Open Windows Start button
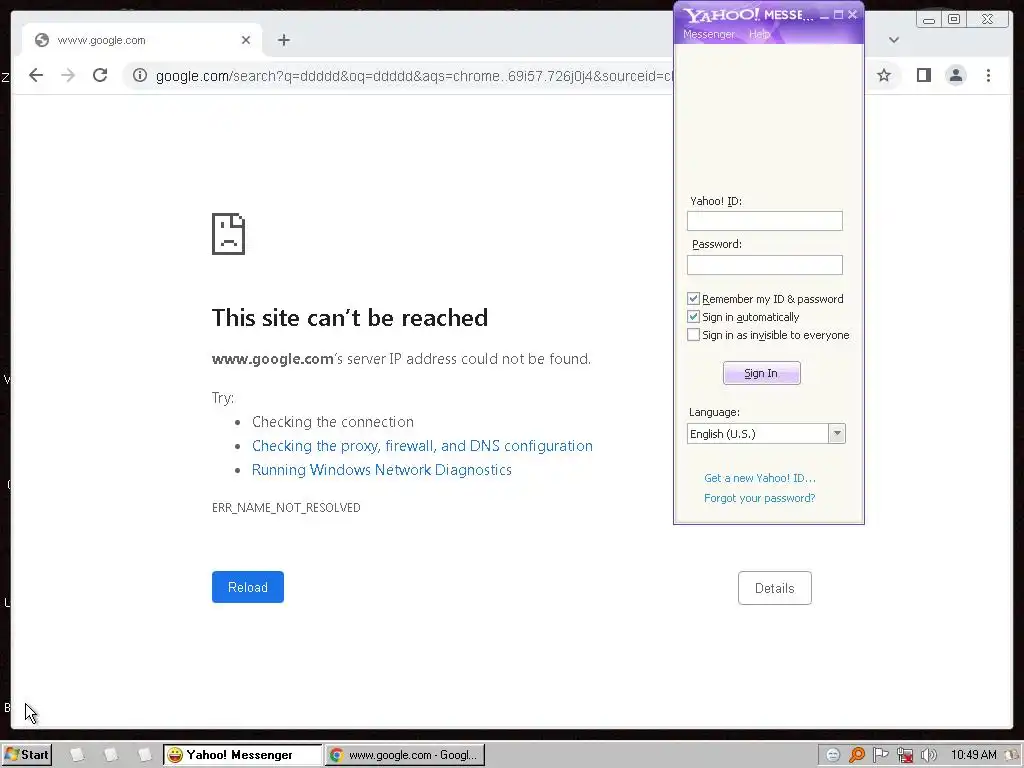The image size is (1024, 768). point(27,754)
